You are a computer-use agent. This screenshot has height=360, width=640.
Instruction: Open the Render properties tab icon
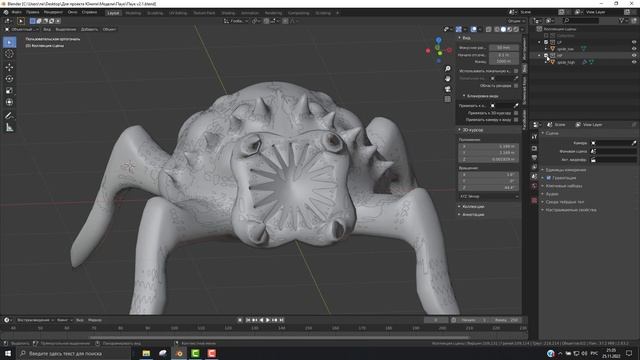[x=534, y=148]
